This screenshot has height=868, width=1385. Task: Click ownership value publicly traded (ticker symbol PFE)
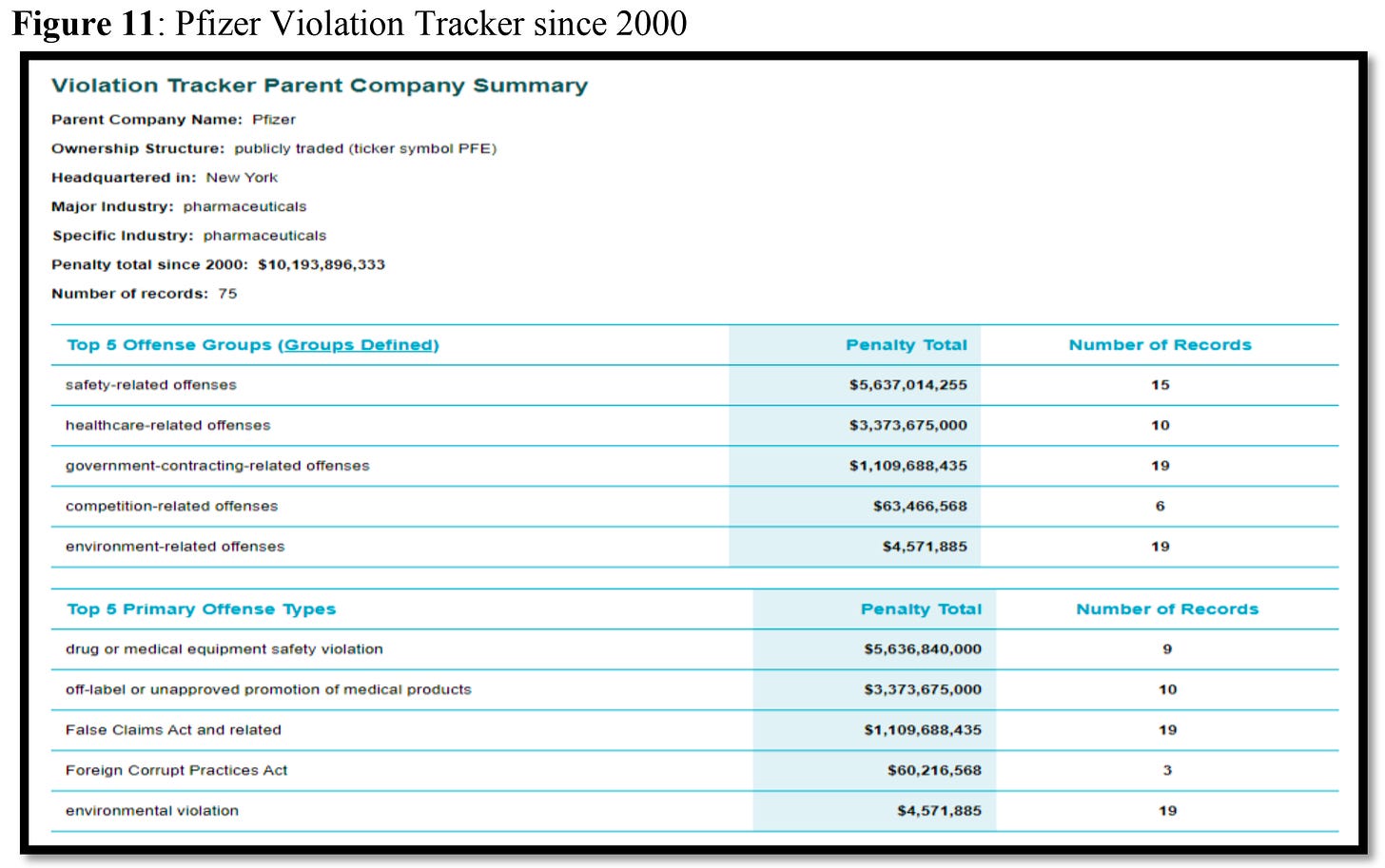tap(365, 149)
